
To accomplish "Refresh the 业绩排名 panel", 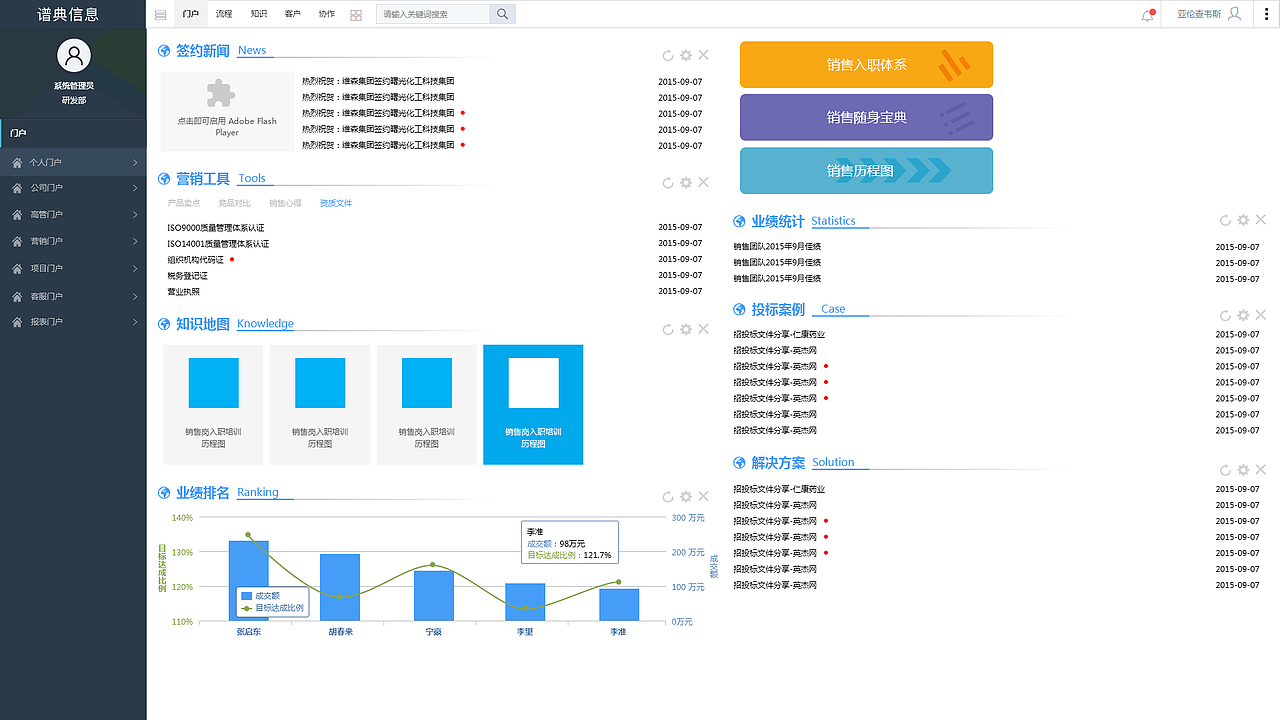I will pyautogui.click(x=668, y=497).
